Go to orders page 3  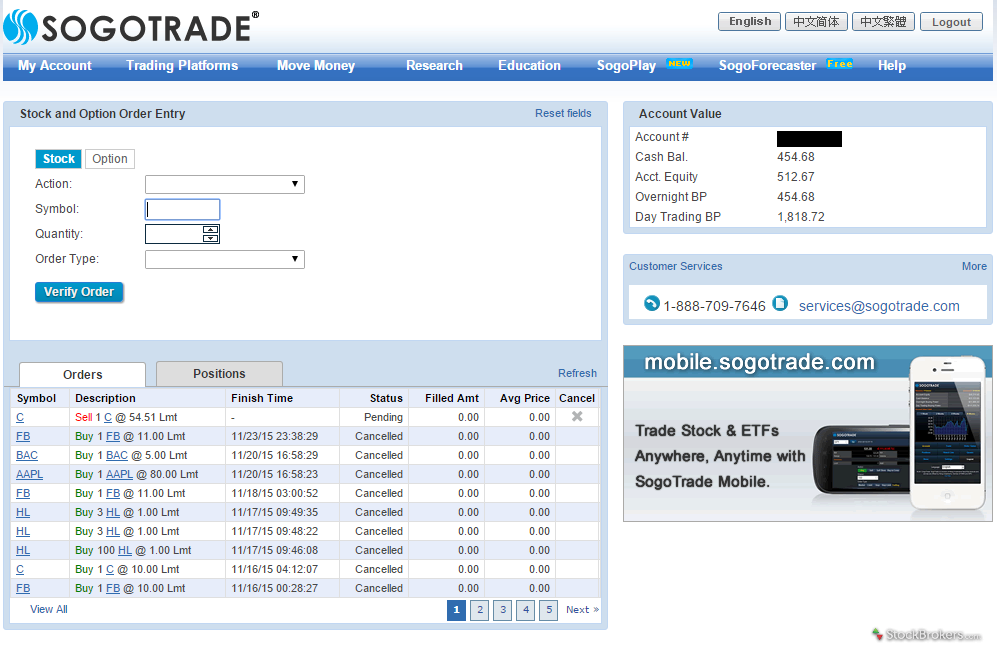point(503,610)
